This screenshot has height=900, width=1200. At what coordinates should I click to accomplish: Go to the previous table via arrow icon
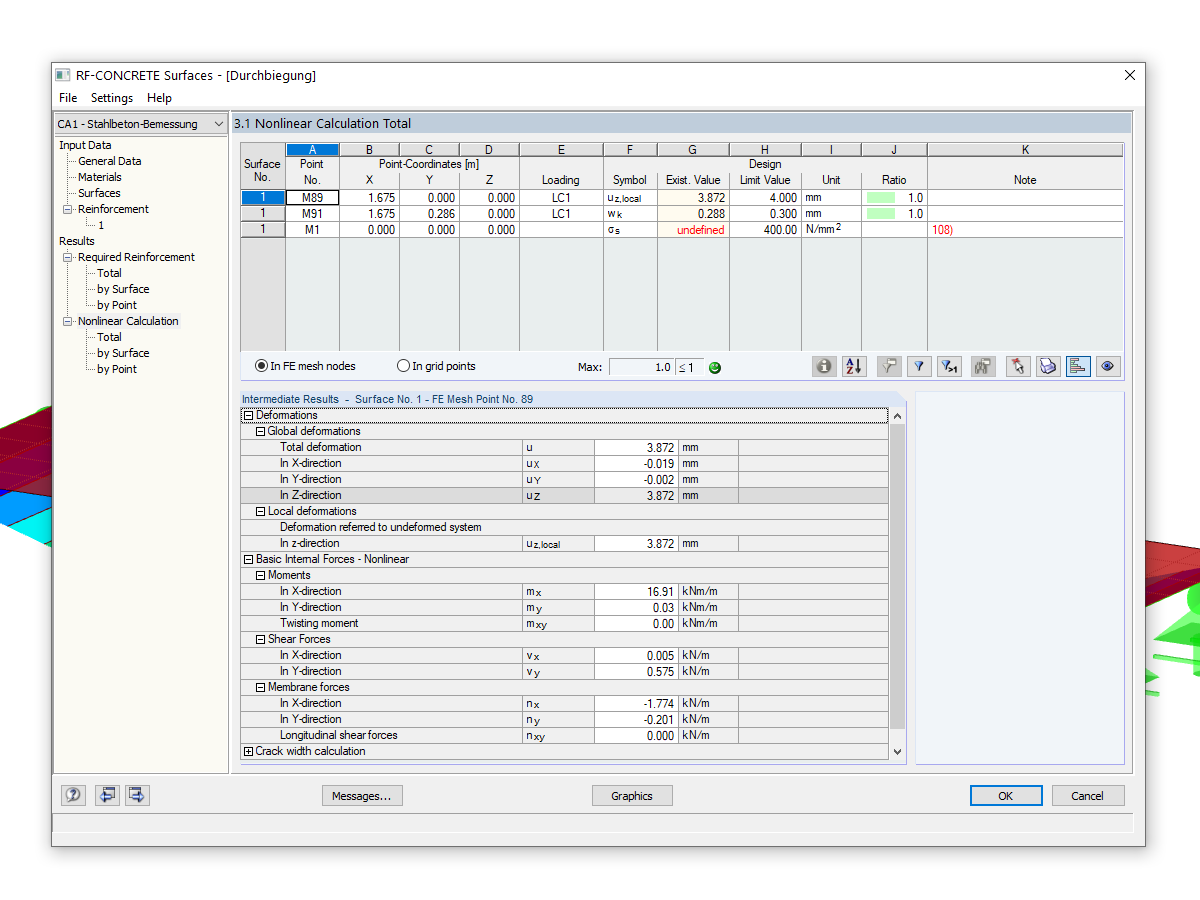click(x=107, y=795)
